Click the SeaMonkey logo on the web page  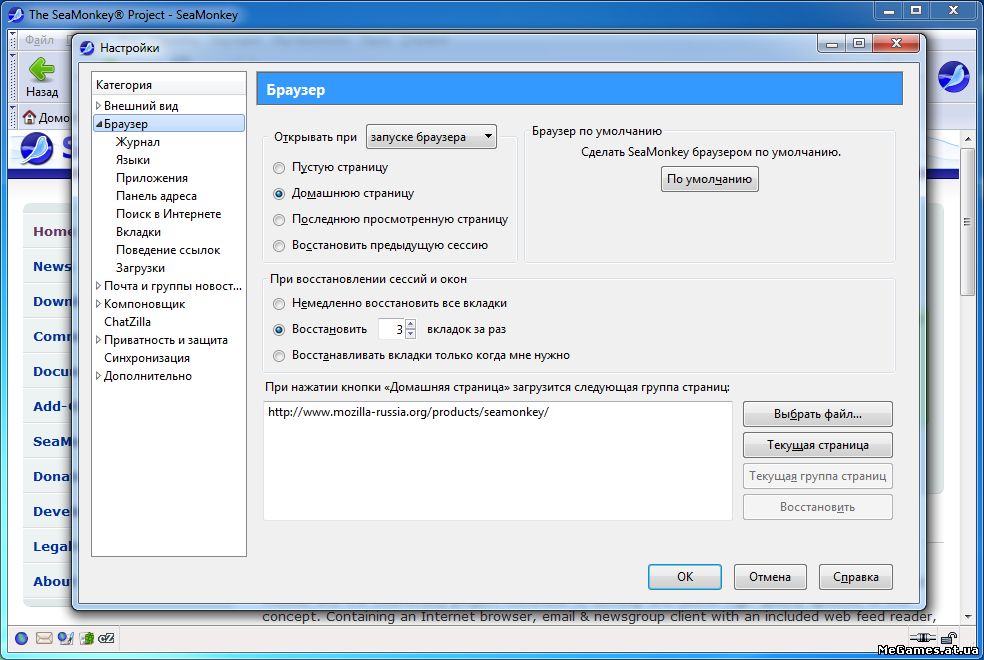pos(36,149)
